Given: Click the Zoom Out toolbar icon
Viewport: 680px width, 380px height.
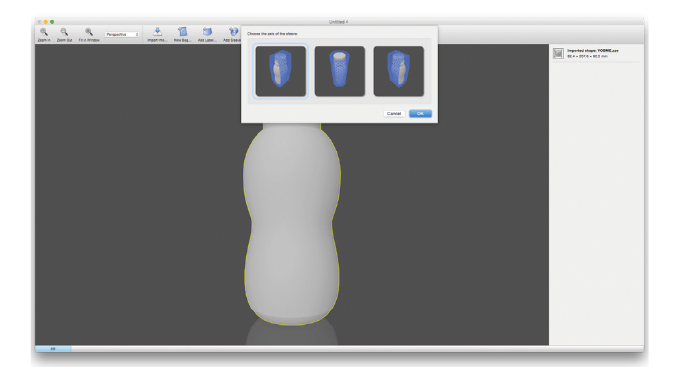Looking at the screenshot, I should [64, 32].
